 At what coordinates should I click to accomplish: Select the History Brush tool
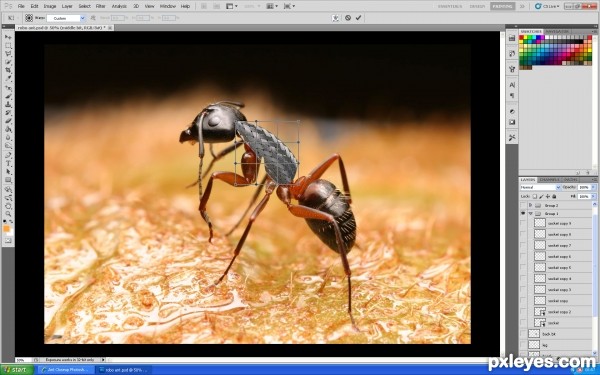pyautogui.click(x=8, y=113)
